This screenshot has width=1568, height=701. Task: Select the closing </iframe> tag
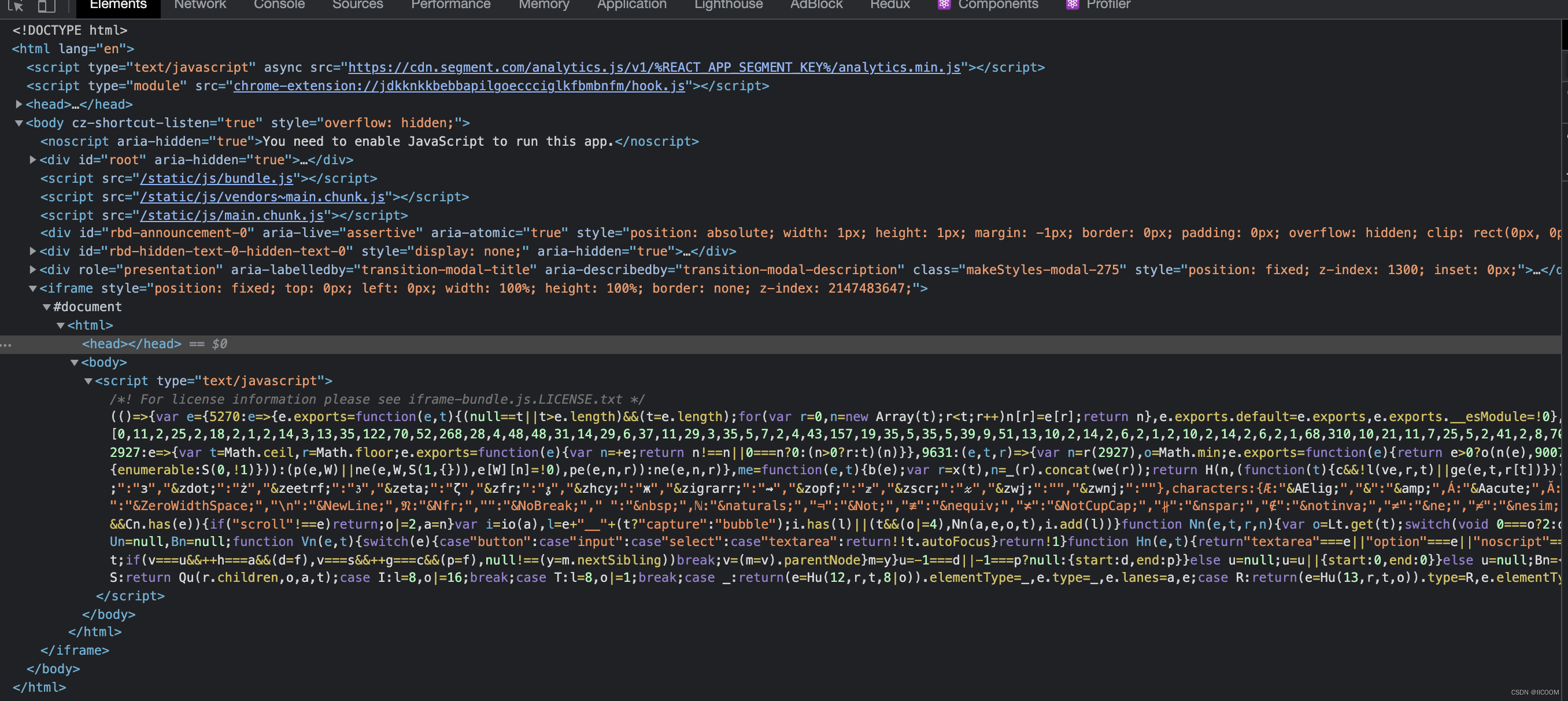pyautogui.click(x=75, y=651)
